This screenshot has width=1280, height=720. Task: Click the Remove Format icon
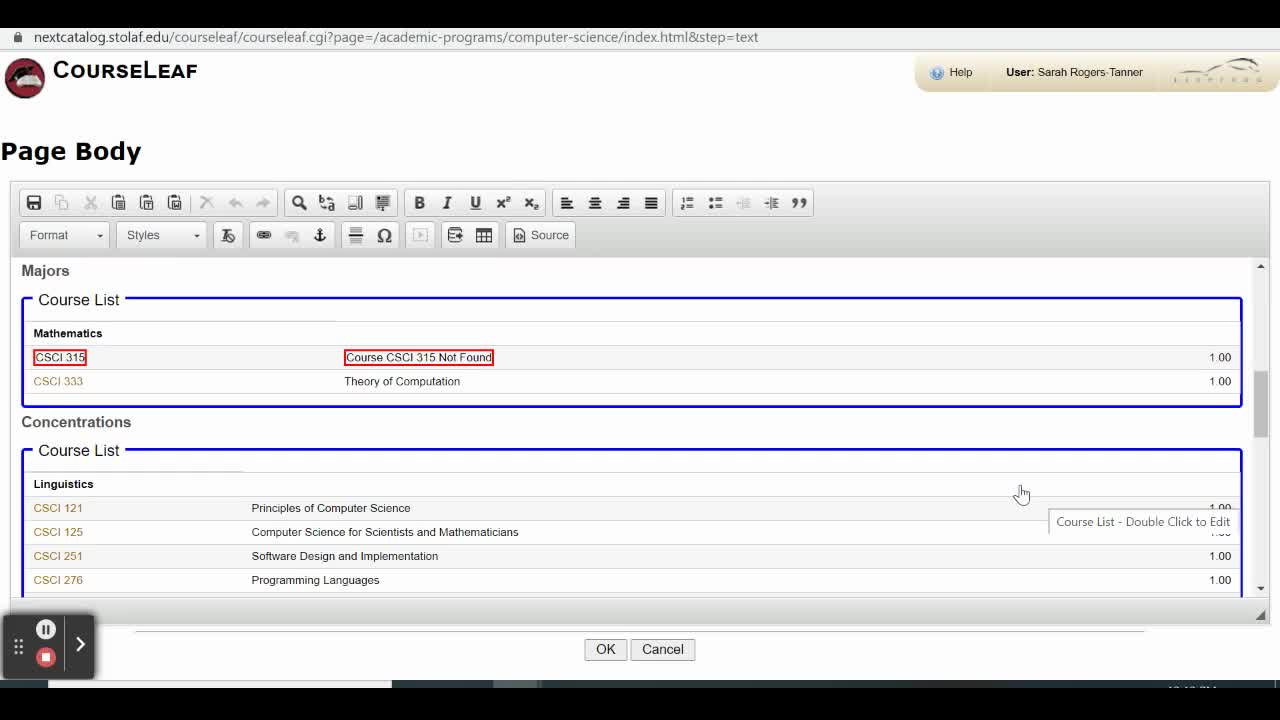click(x=228, y=235)
